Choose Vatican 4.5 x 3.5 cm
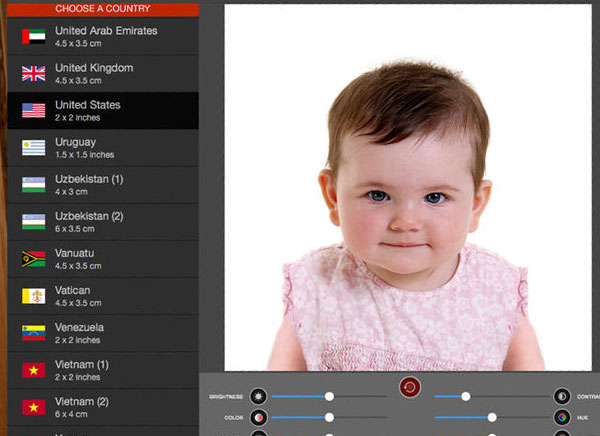Screen dimensions: 600x436 [103, 296]
